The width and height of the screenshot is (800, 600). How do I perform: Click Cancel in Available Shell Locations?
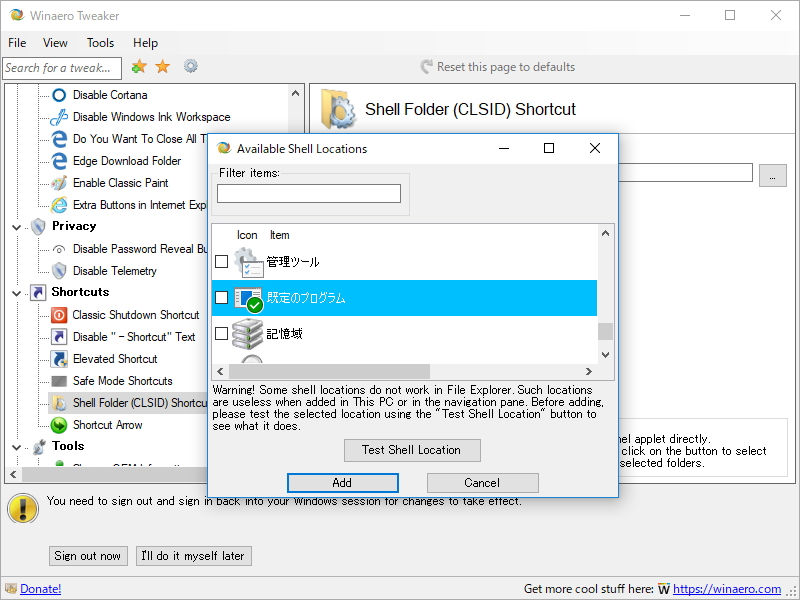[x=482, y=483]
